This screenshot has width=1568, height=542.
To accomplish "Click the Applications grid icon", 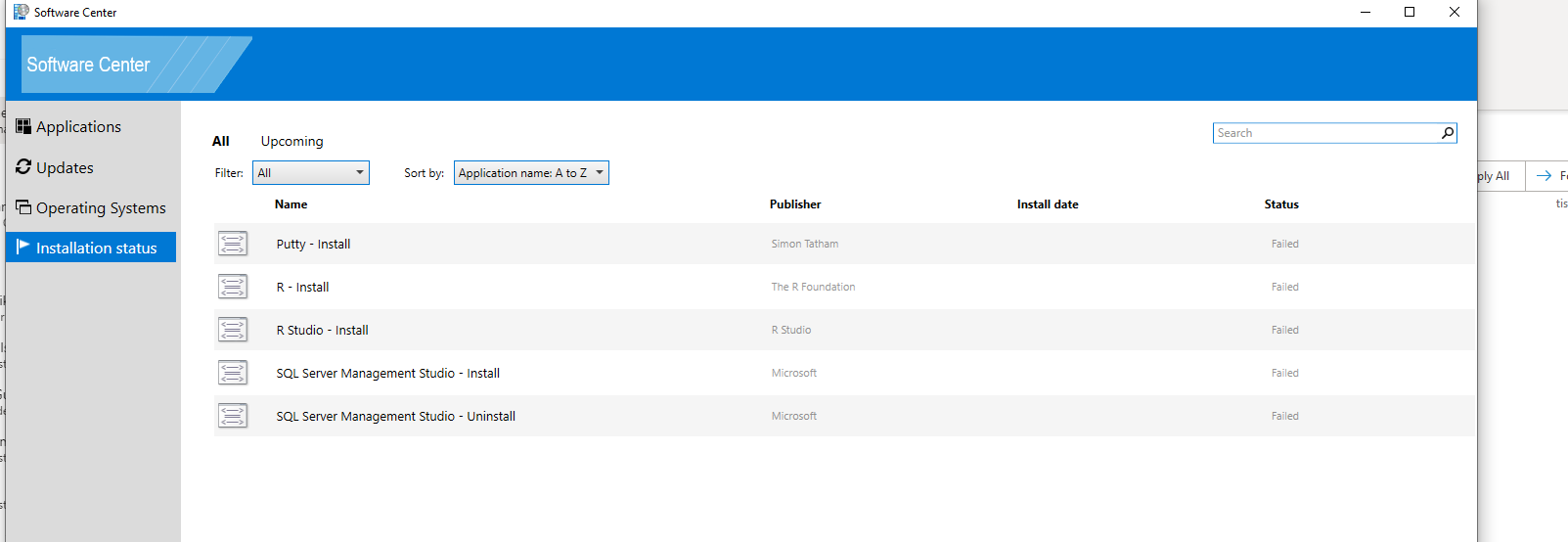I will click(23, 126).
